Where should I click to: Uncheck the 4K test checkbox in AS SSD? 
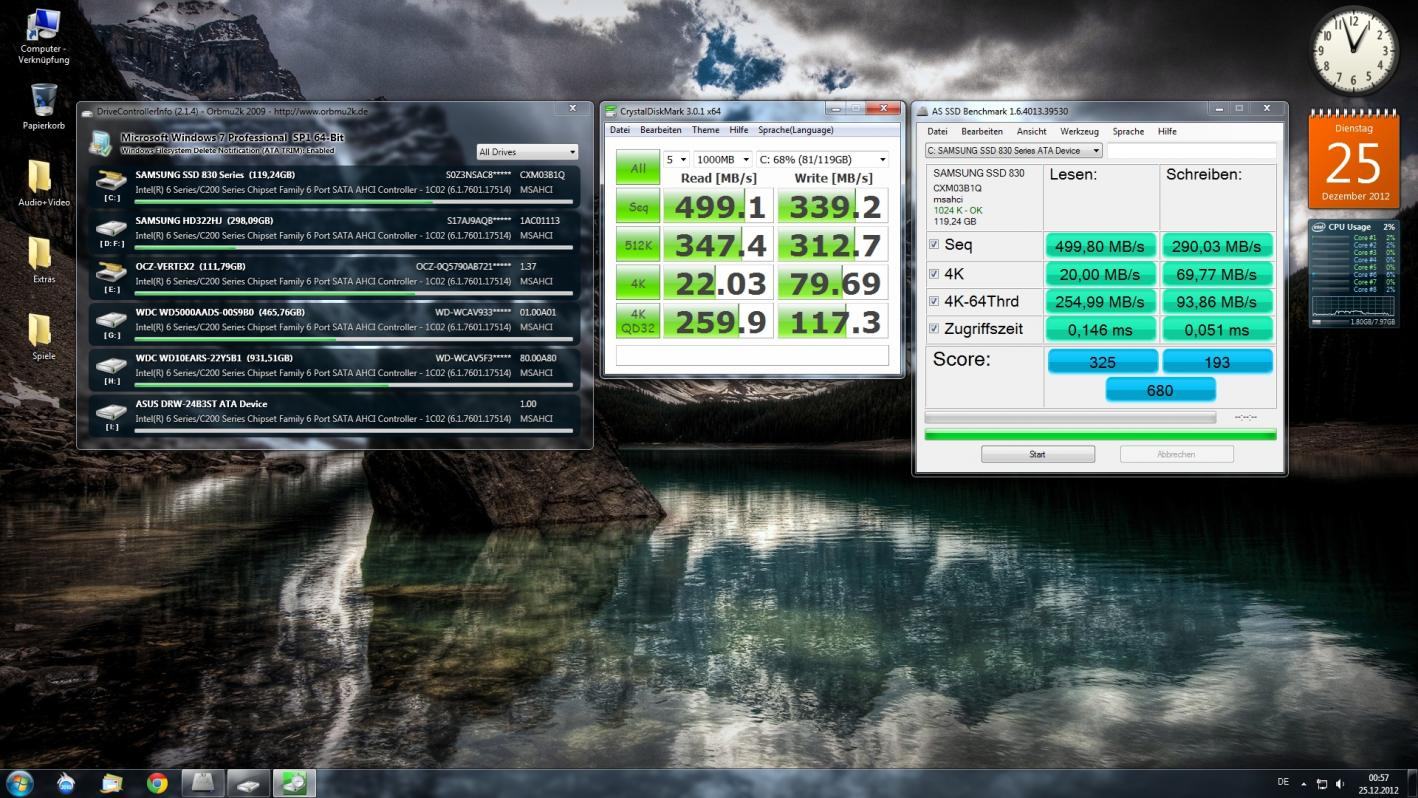(x=935, y=273)
